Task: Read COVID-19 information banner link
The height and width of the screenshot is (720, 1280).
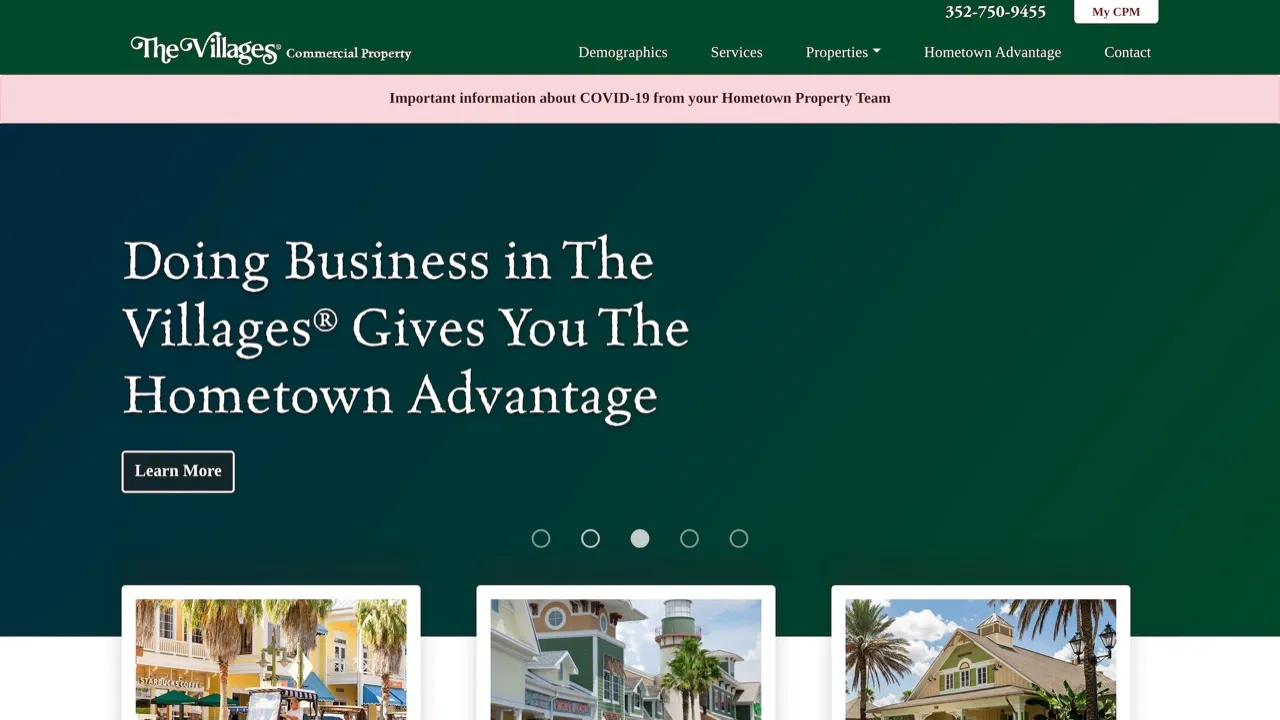Action: [640, 98]
